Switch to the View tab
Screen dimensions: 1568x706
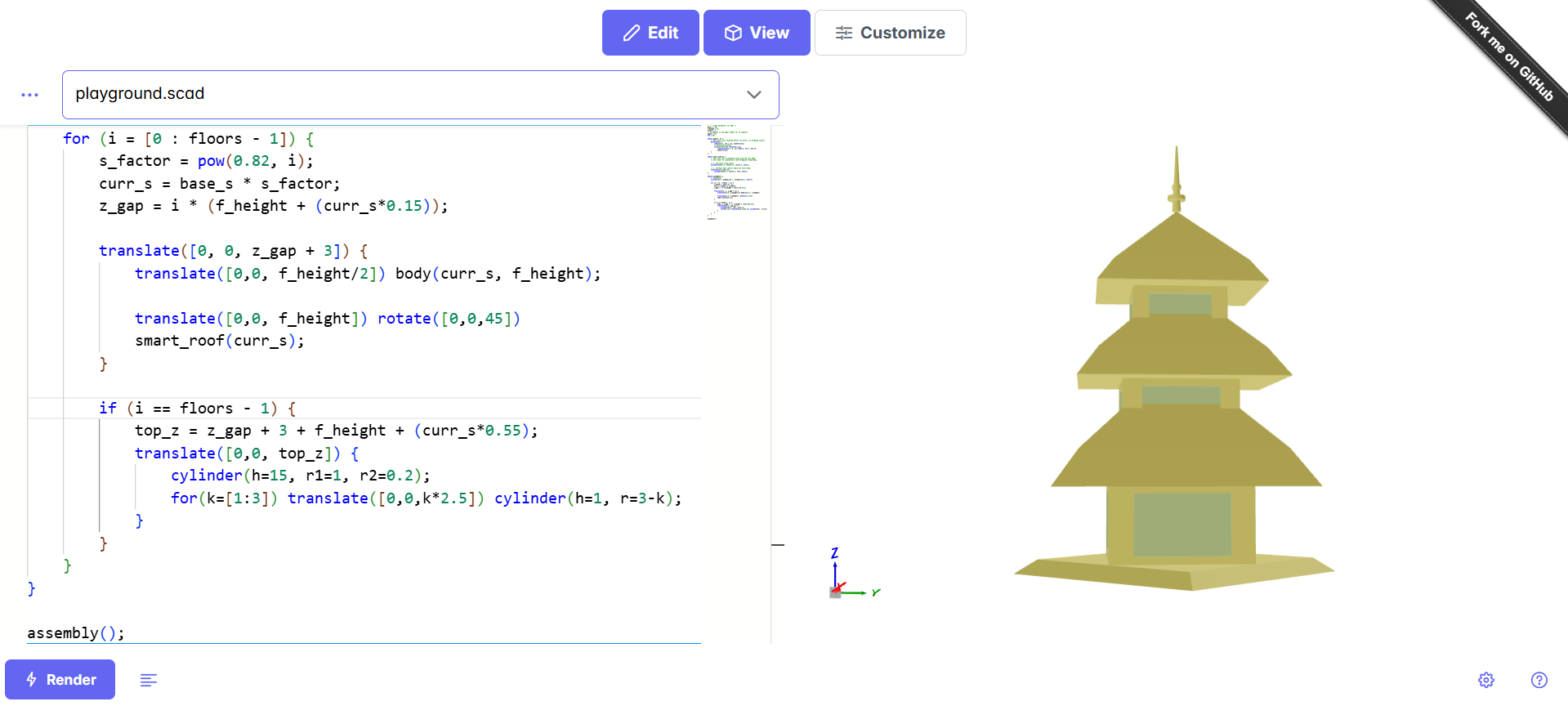757,33
